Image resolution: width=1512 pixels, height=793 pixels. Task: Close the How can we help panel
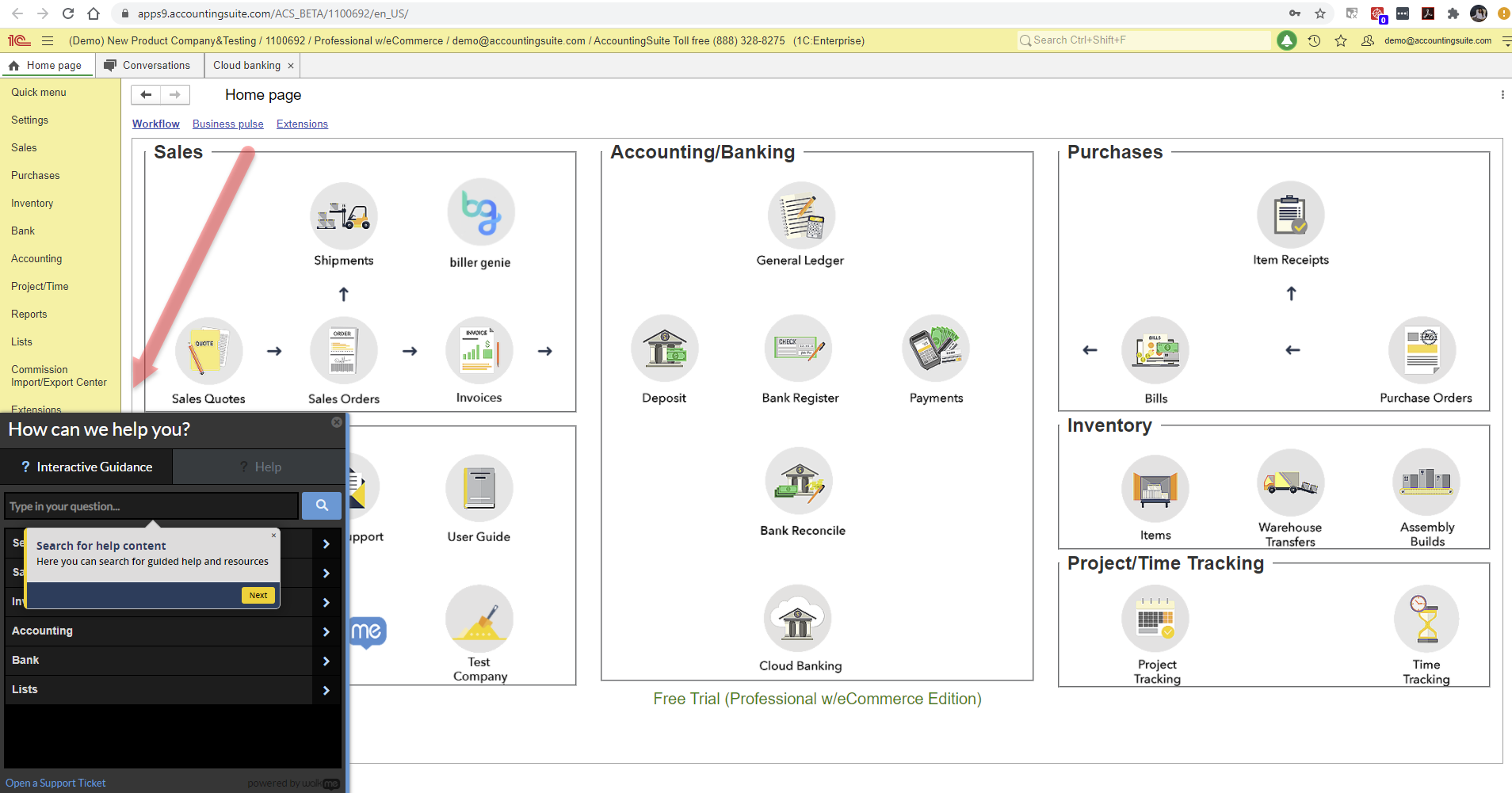click(x=337, y=422)
